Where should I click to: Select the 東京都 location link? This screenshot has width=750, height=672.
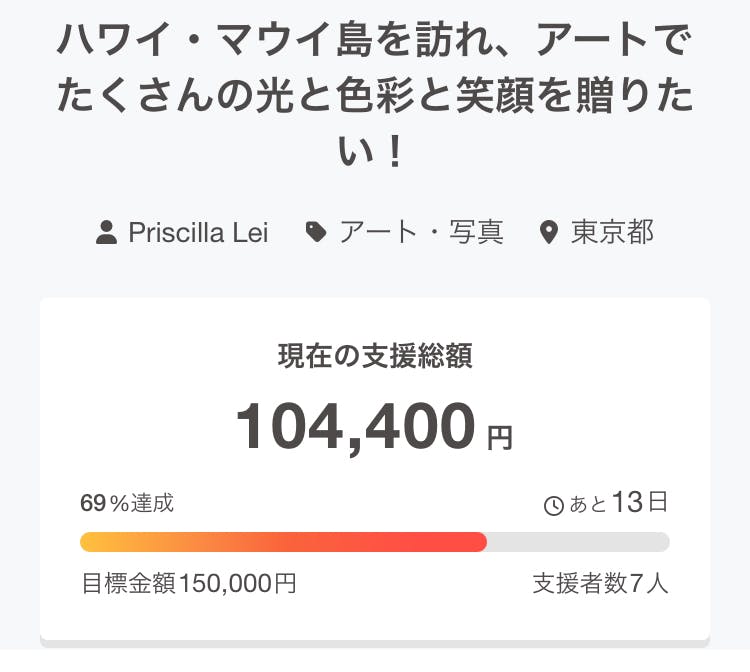click(x=612, y=233)
